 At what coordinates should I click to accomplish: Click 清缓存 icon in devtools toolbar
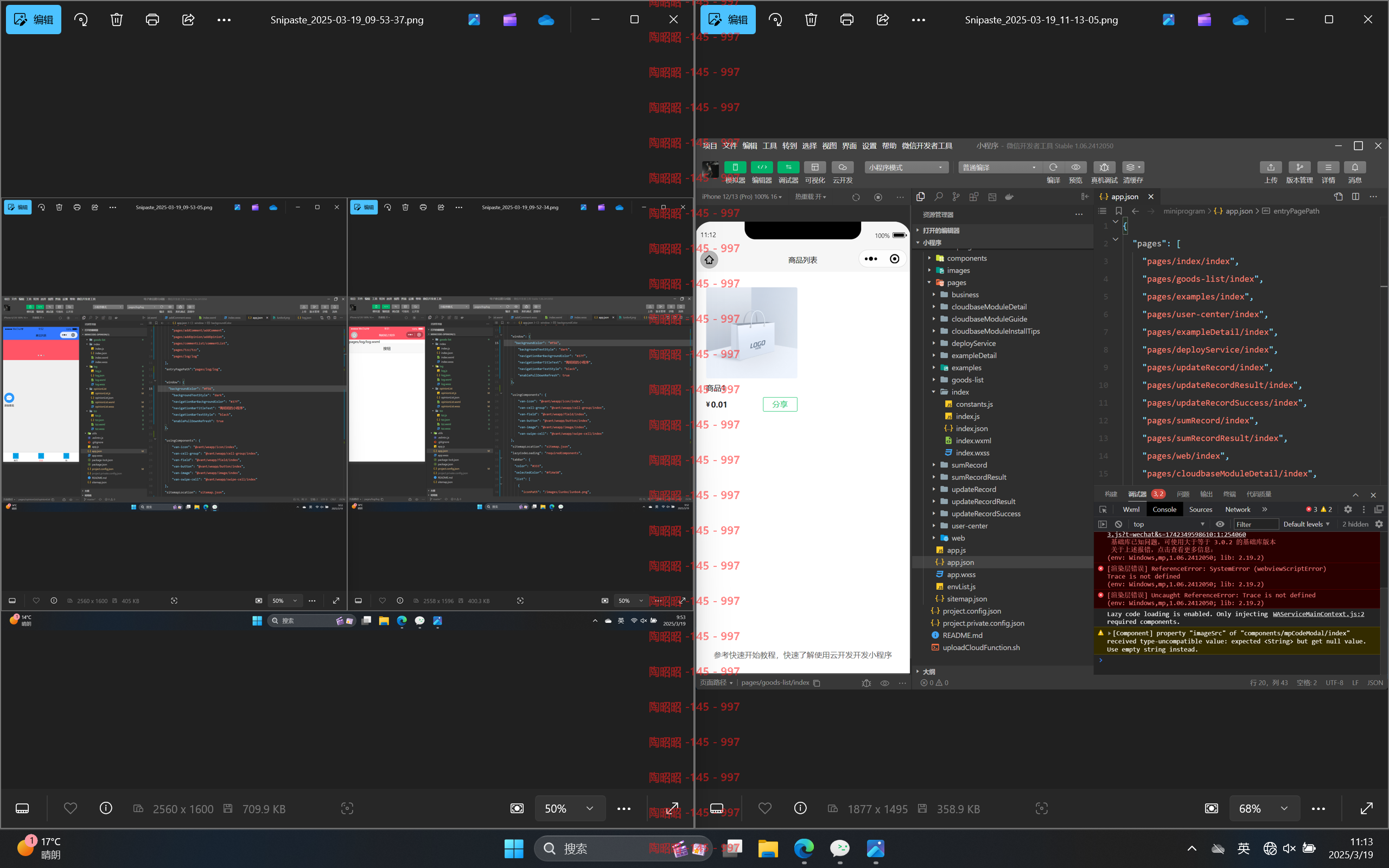click(1132, 167)
